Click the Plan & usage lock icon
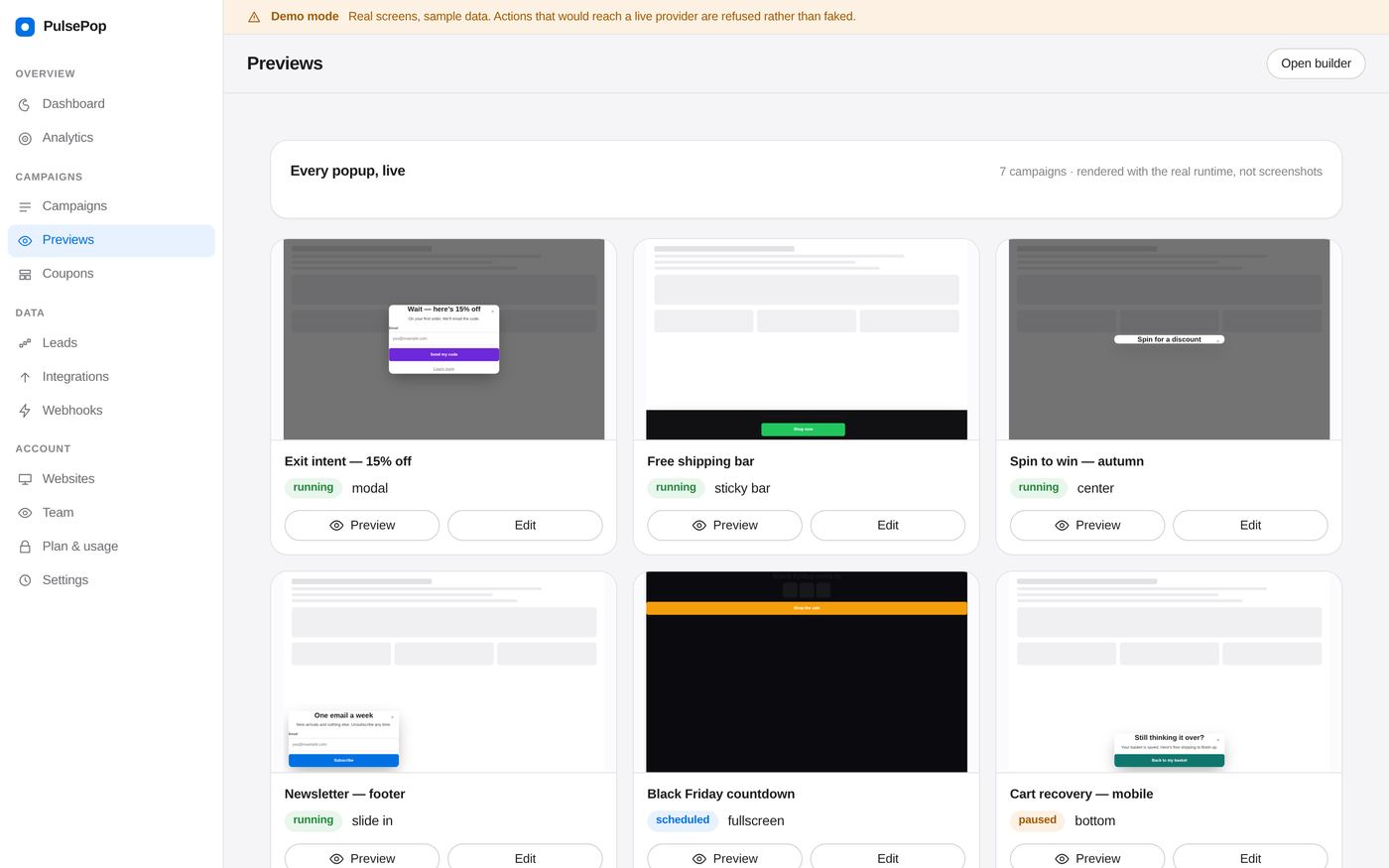 pos(25,547)
